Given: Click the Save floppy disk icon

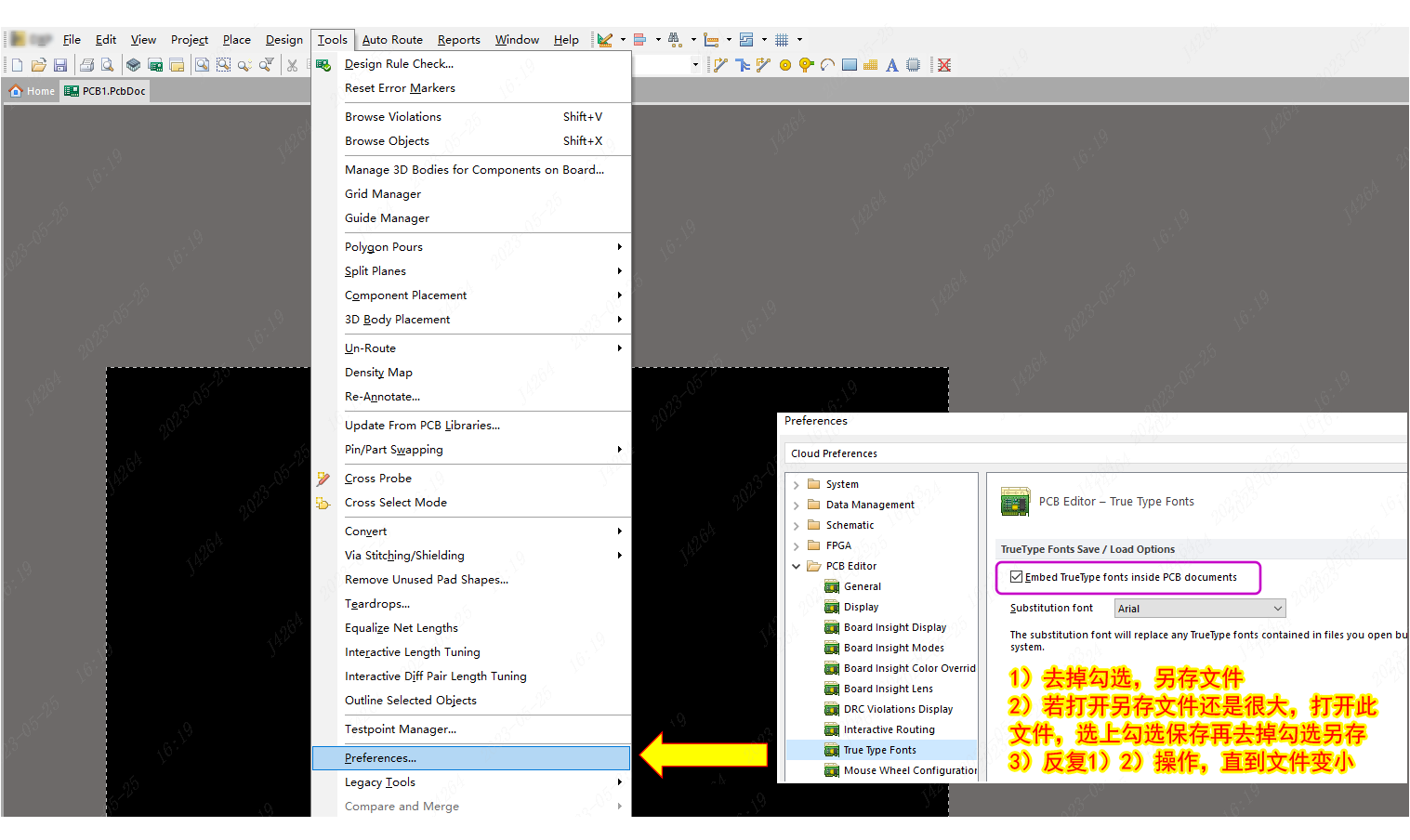Looking at the screenshot, I should pyautogui.click(x=60, y=65).
